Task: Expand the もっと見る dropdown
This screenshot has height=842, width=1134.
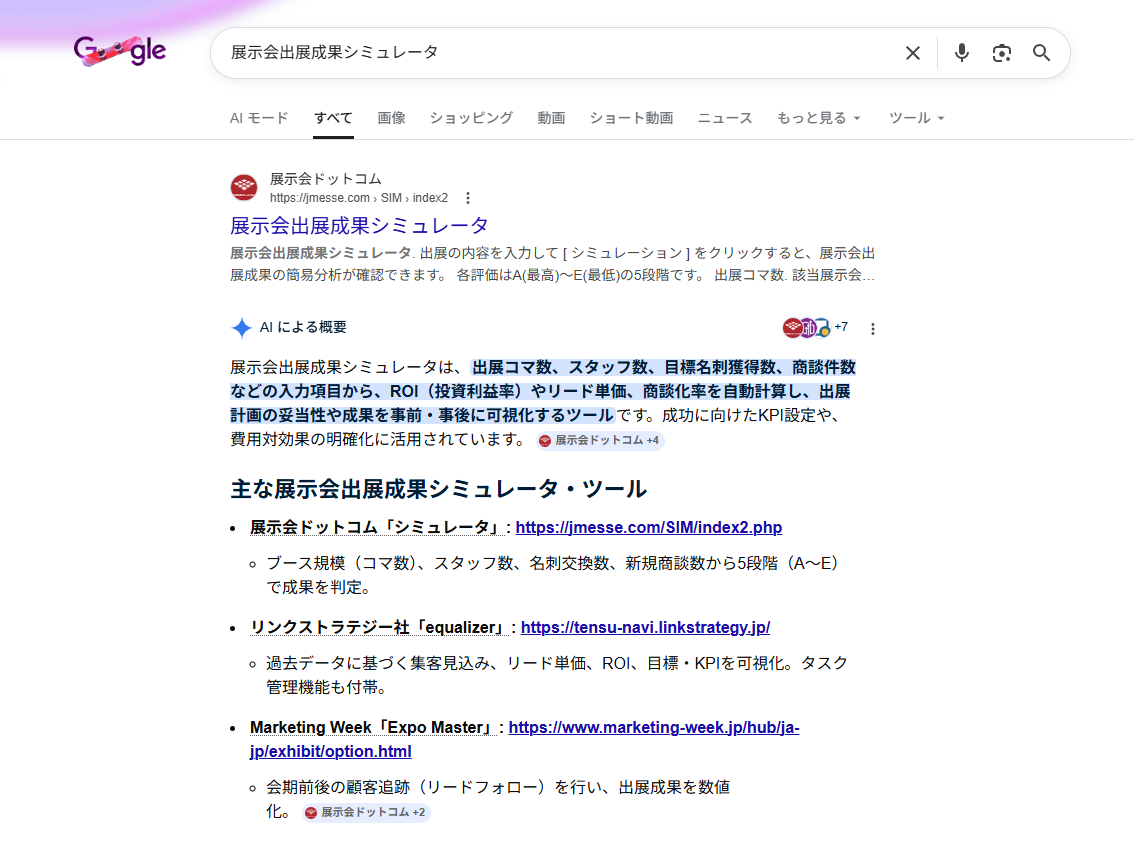Action: point(819,118)
